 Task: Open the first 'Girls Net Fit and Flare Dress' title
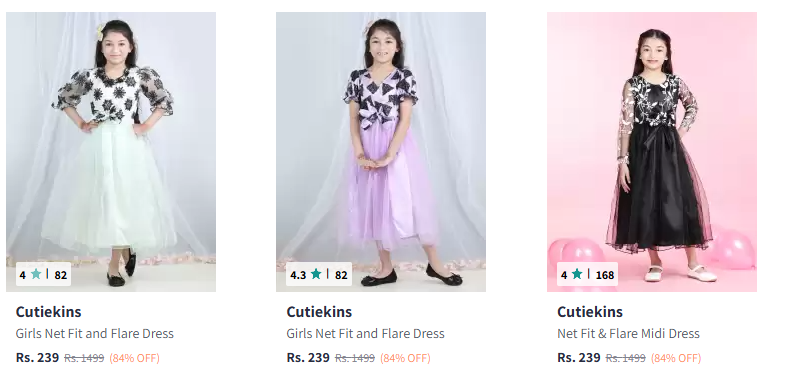pyautogui.click(x=95, y=333)
